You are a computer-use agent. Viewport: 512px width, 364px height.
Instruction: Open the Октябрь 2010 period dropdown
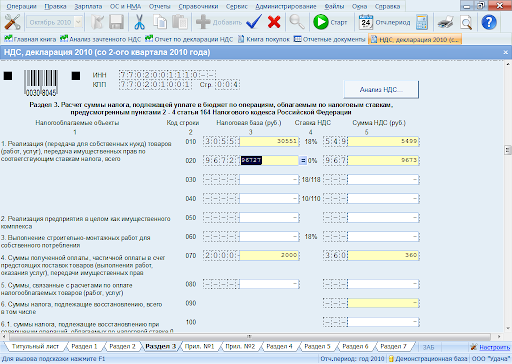click(x=78, y=22)
